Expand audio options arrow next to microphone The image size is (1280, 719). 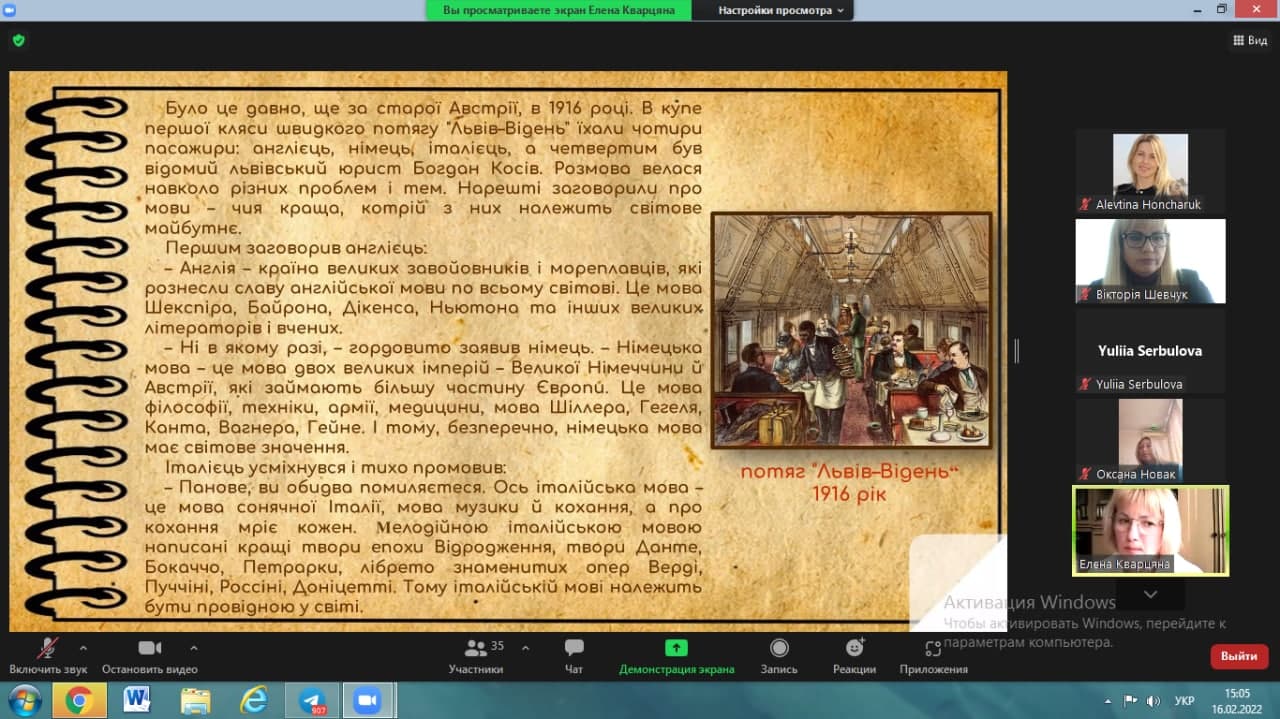83,647
